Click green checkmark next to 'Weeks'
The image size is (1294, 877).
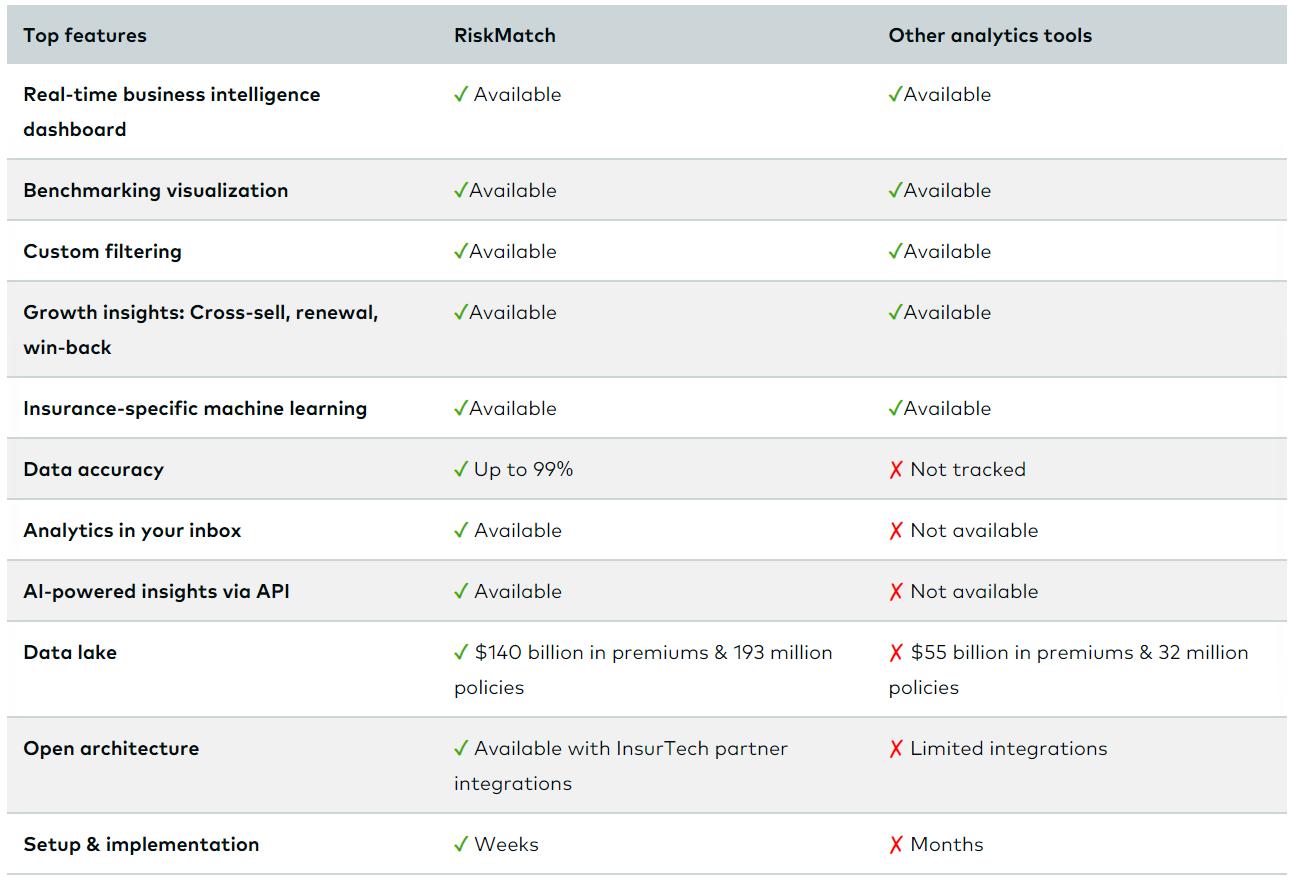461,845
